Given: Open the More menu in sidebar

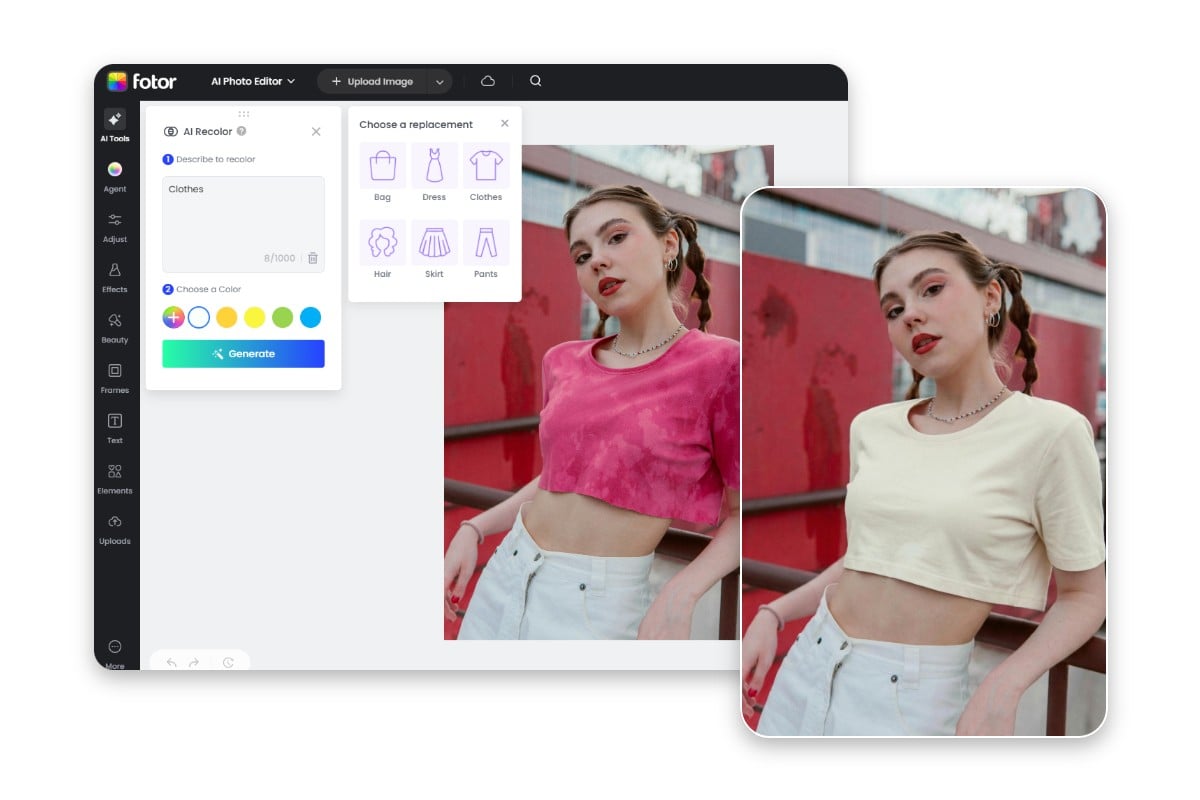Looking at the screenshot, I should tap(115, 652).
